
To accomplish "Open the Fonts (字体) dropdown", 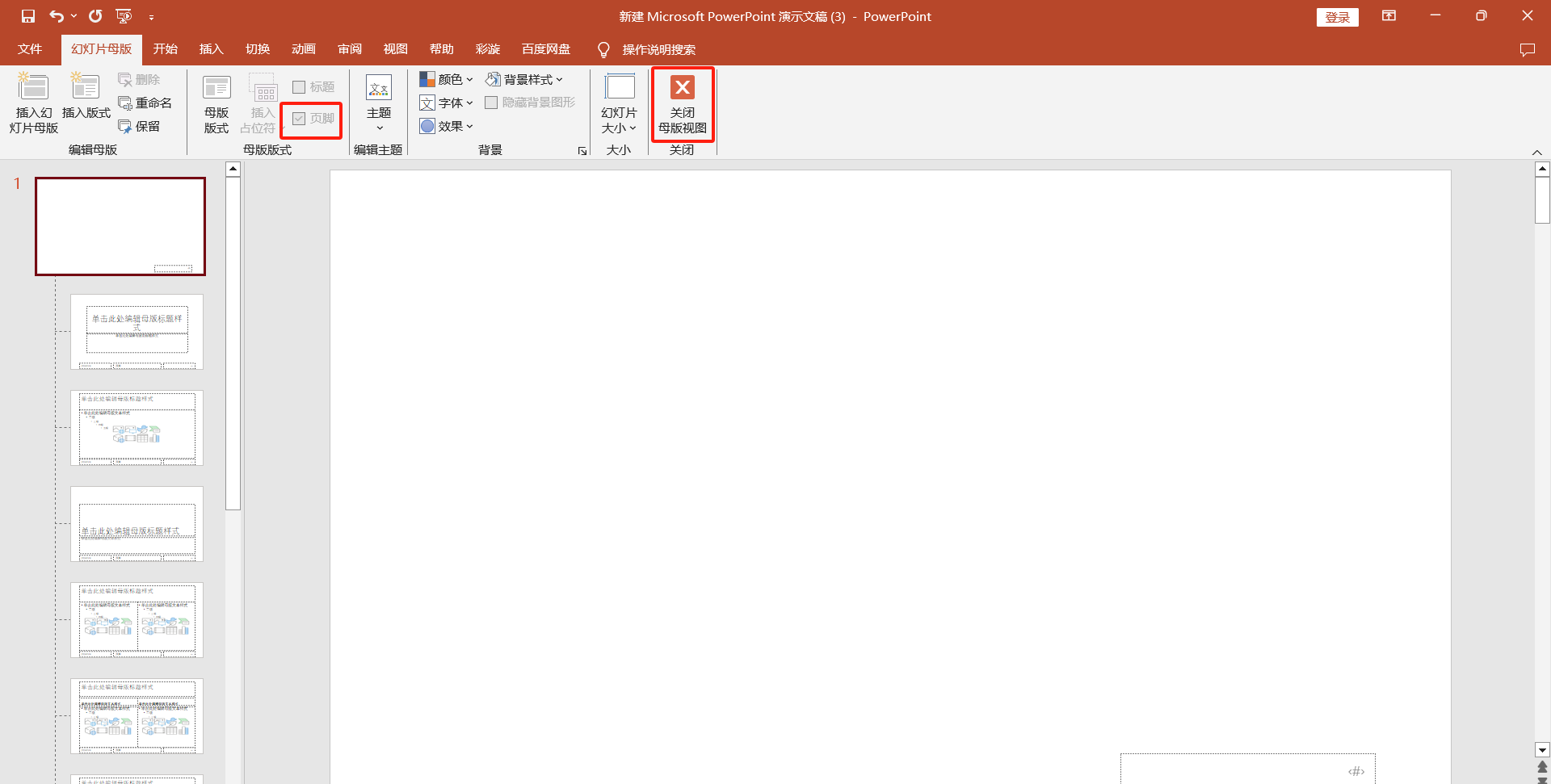I will 447,103.
